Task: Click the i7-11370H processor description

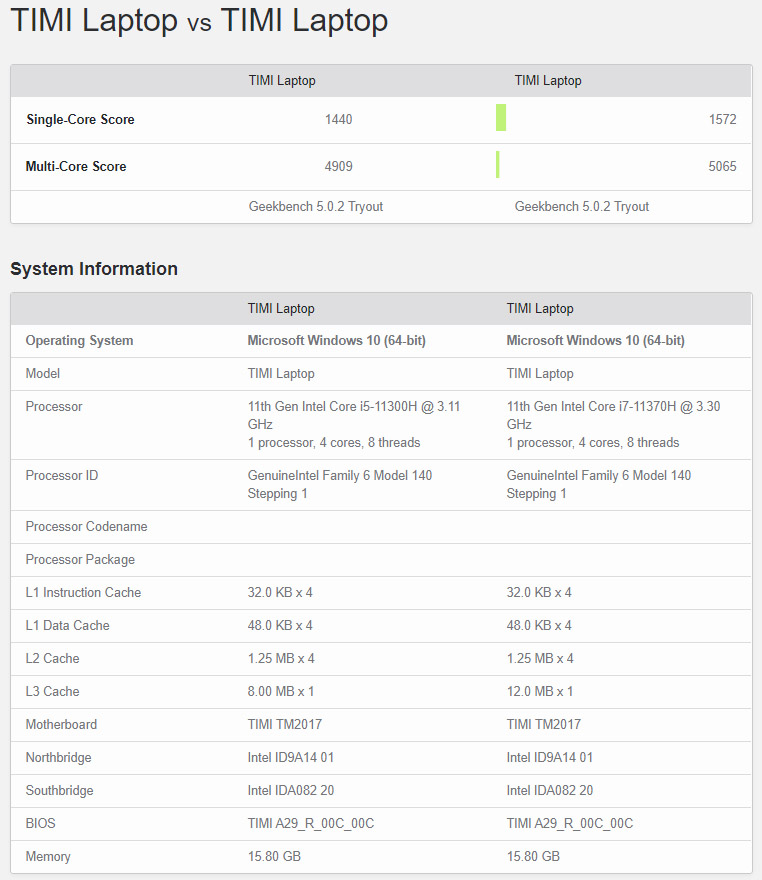Action: point(613,424)
